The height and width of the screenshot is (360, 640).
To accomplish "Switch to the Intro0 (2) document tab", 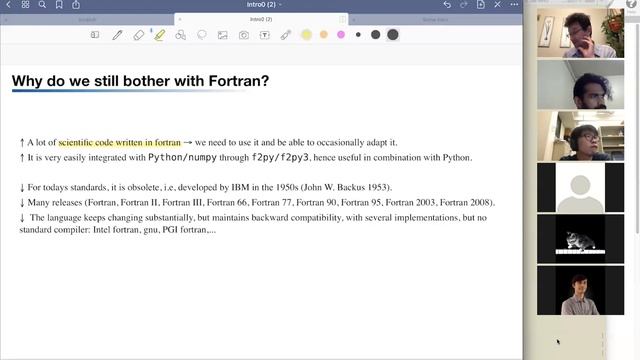I will 261,19.
